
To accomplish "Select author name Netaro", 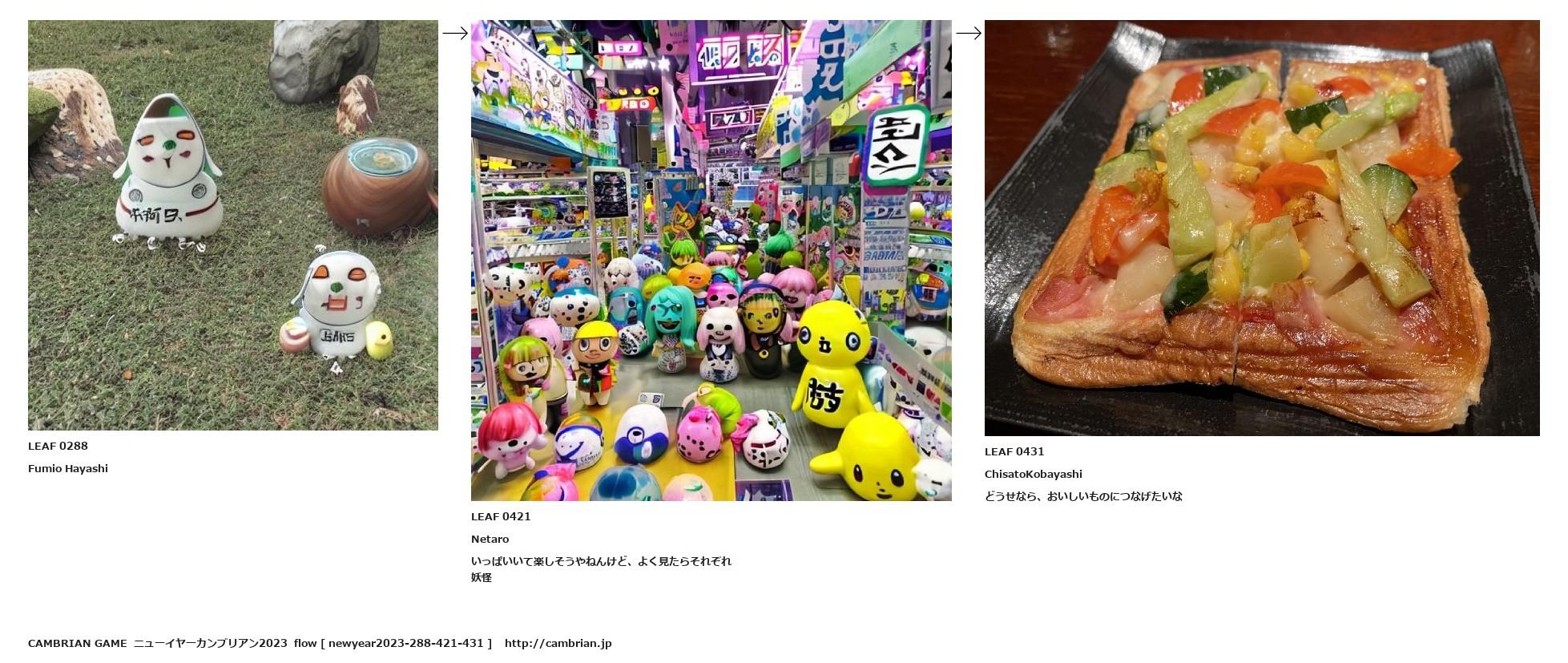I will tap(490, 539).
